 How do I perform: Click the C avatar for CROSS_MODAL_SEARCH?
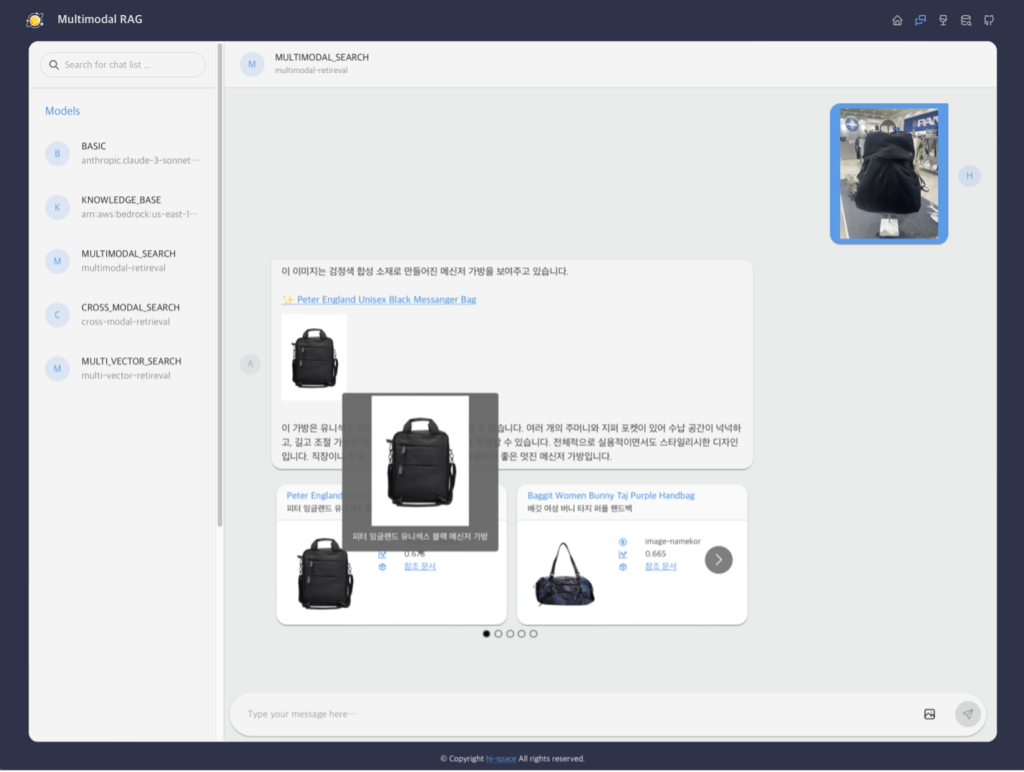[x=57, y=315]
